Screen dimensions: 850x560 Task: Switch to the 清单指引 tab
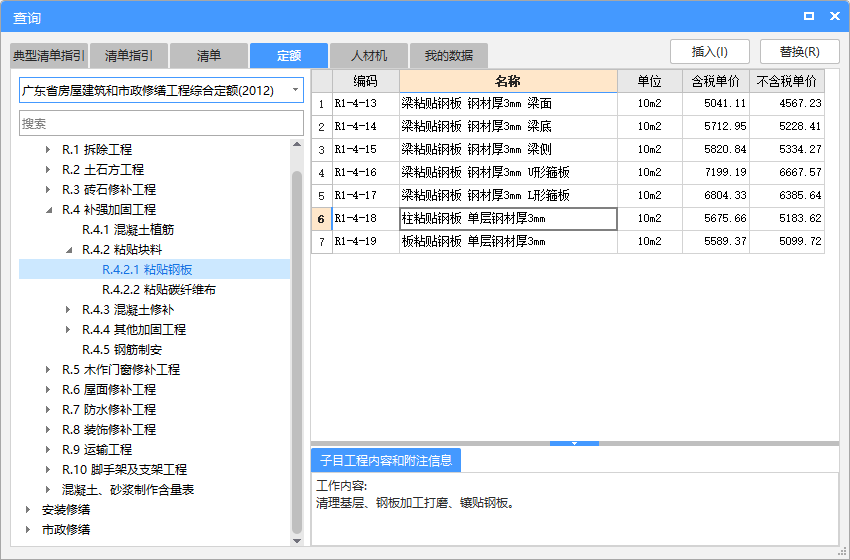tap(128, 55)
